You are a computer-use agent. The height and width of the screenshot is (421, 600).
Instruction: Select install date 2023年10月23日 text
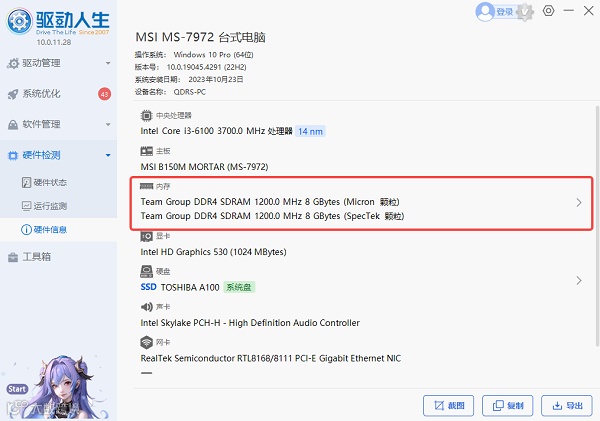216,79
